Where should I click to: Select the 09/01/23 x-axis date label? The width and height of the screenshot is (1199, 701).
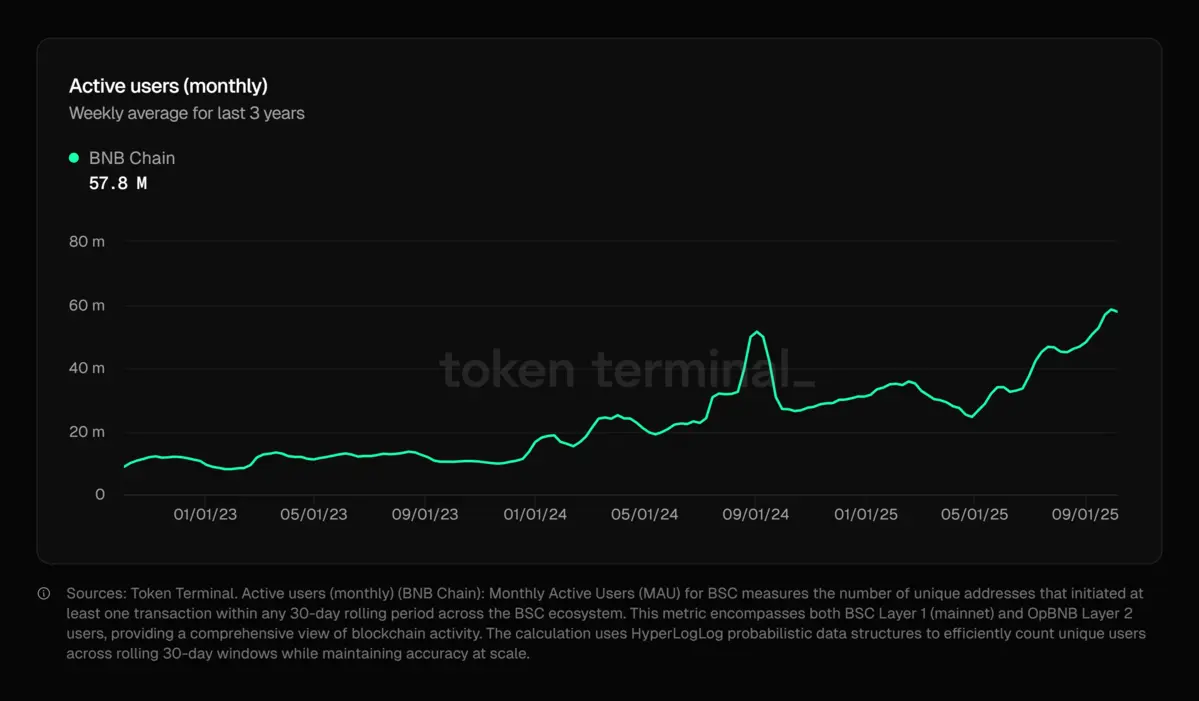[425, 515]
